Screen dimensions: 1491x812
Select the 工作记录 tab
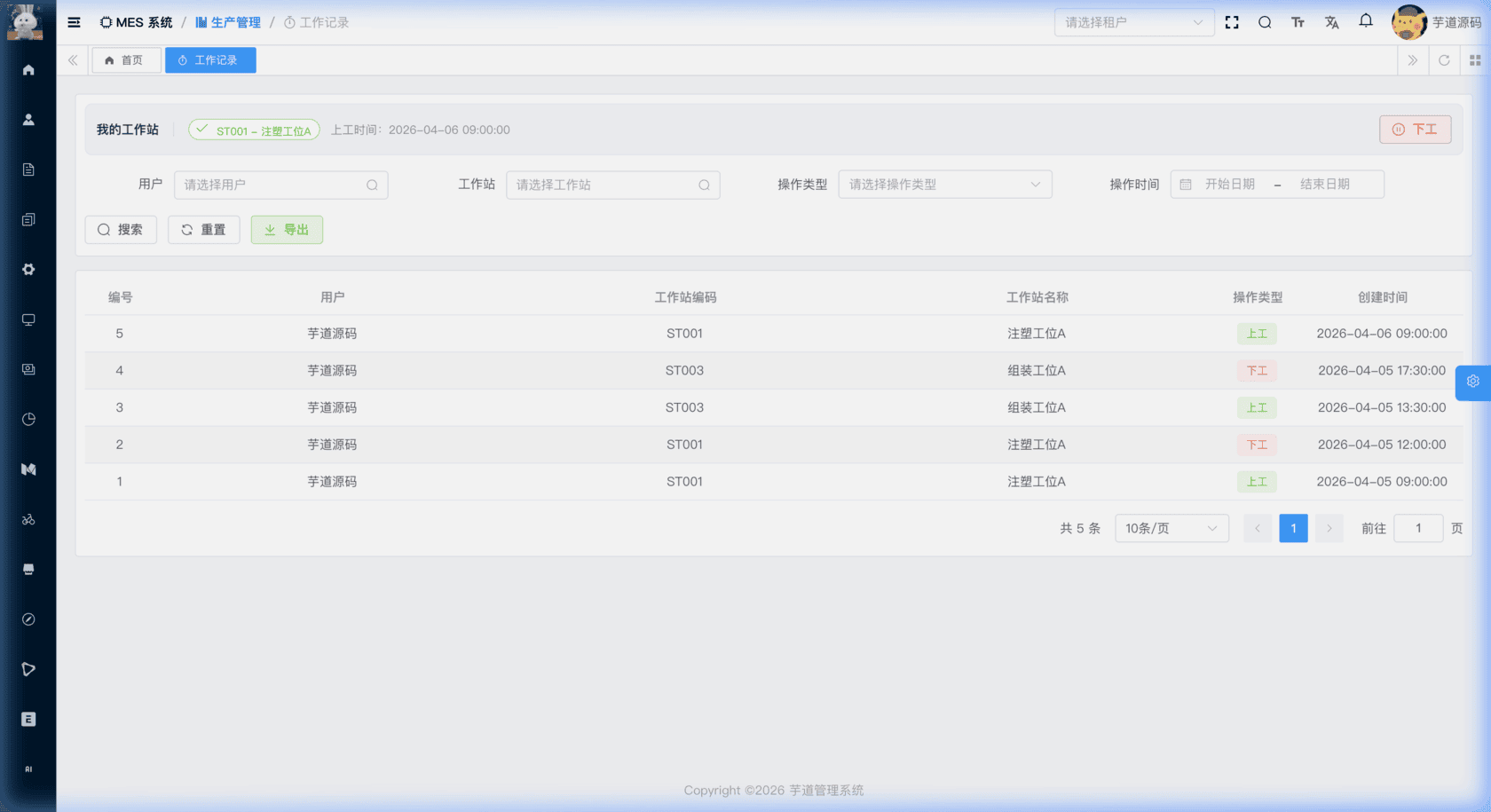point(210,60)
